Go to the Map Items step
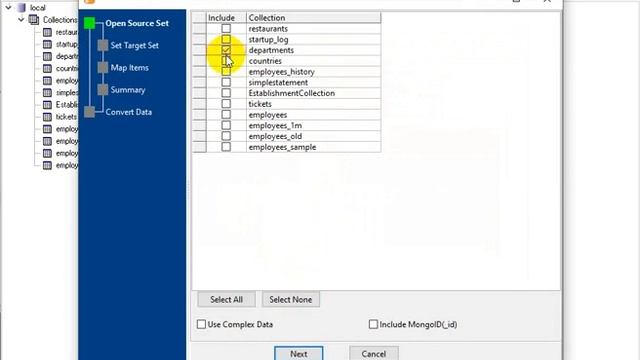This screenshot has height=360, width=640. click(129, 68)
